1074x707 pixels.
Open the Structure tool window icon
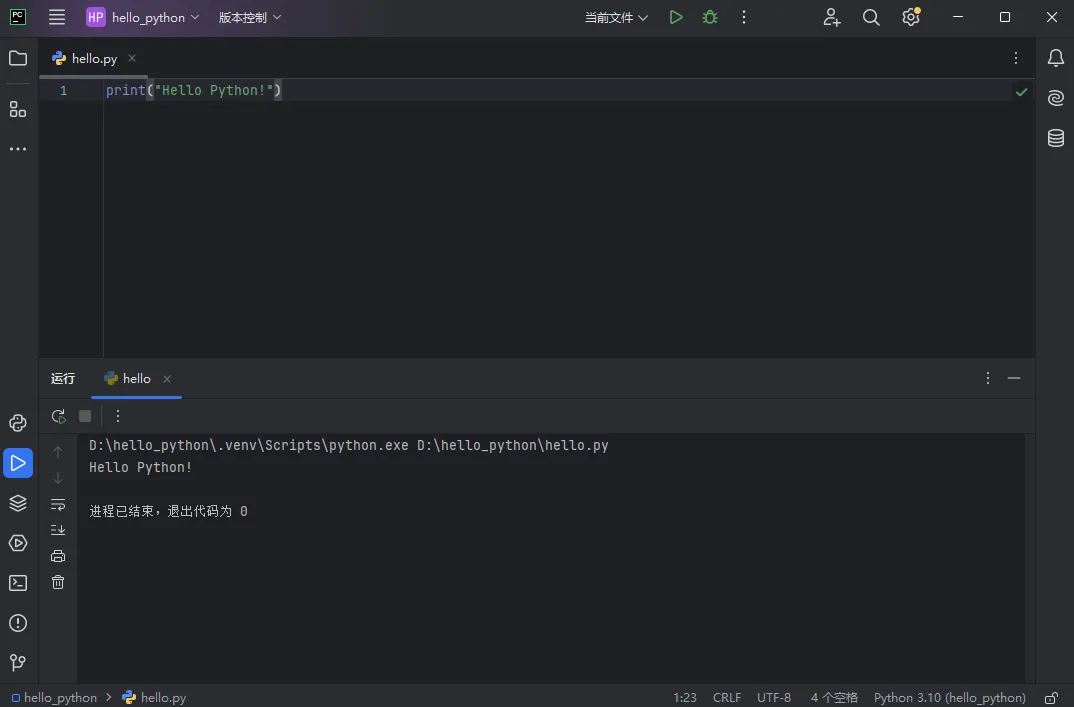click(18, 109)
